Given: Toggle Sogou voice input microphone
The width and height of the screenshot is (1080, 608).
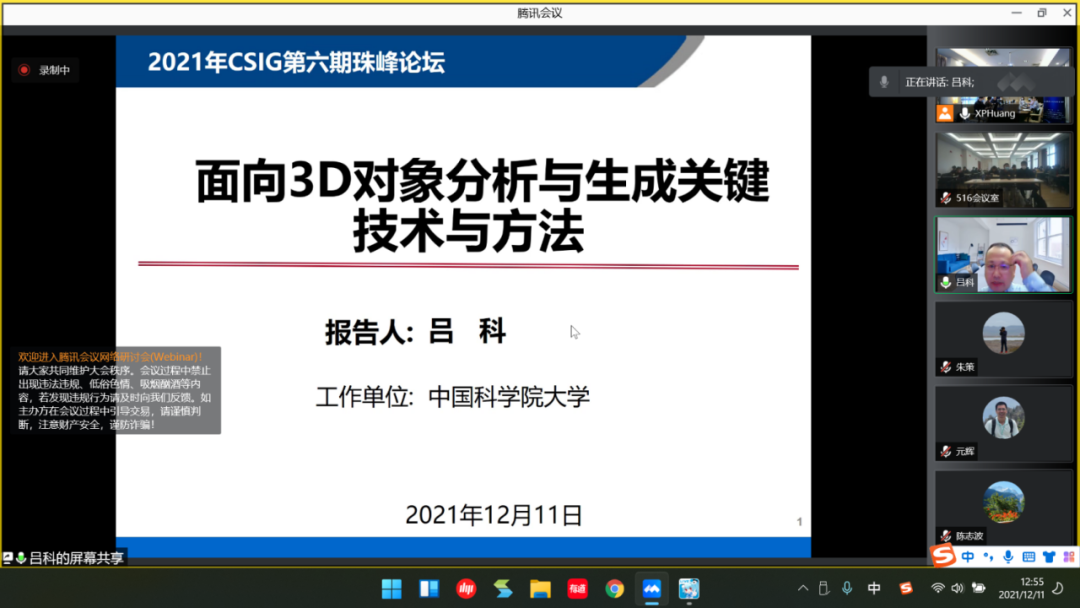Looking at the screenshot, I should tap(1008, 556).
